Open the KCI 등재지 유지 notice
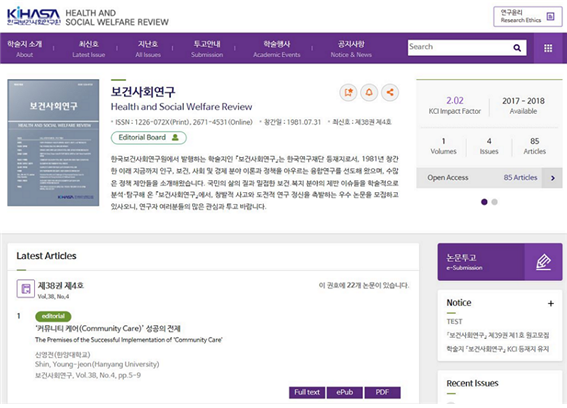Screen dimensions: 567x408 pyautogui.click(x=498, y=349)
